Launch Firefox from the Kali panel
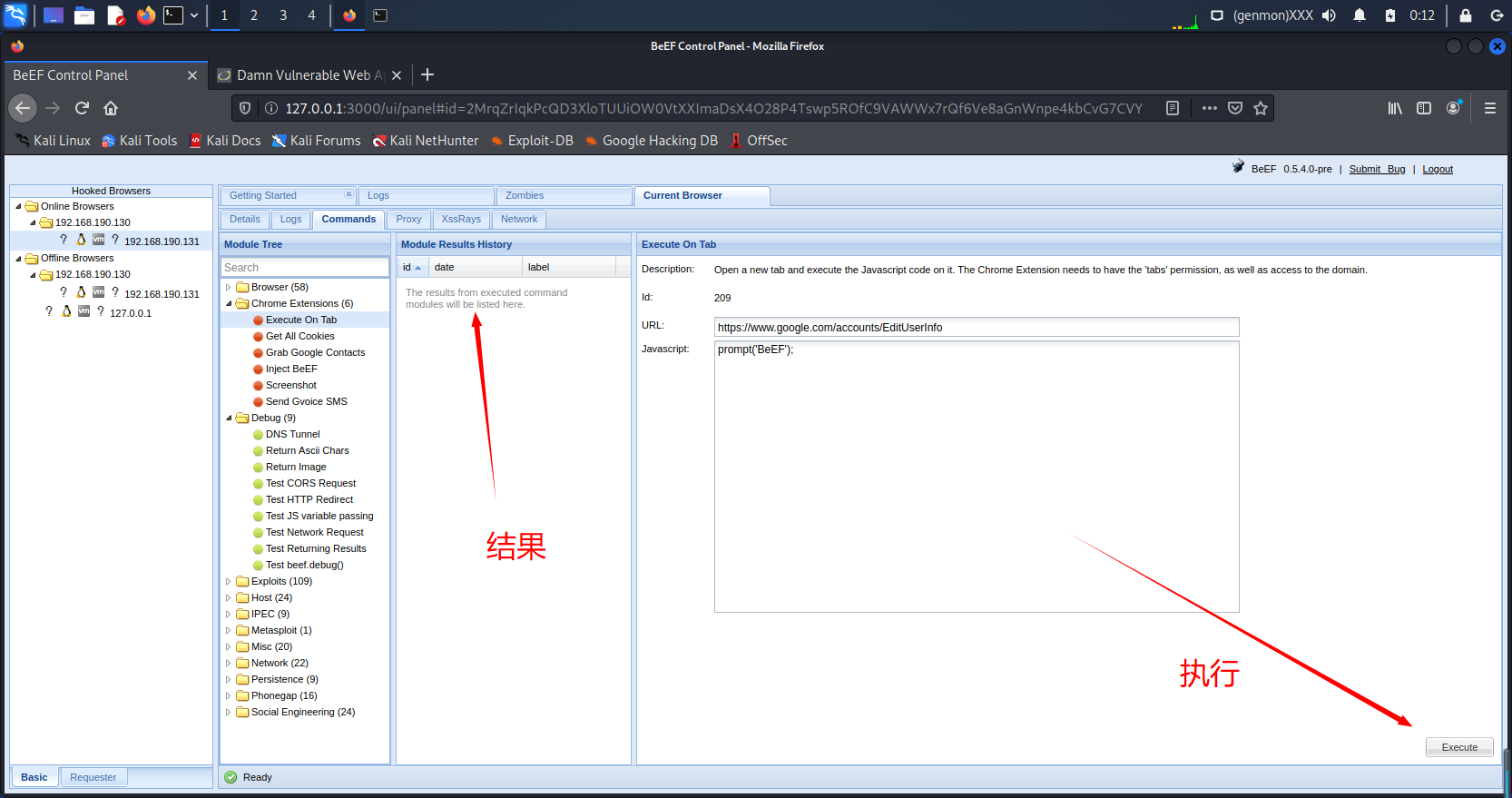 pos(145,15)
